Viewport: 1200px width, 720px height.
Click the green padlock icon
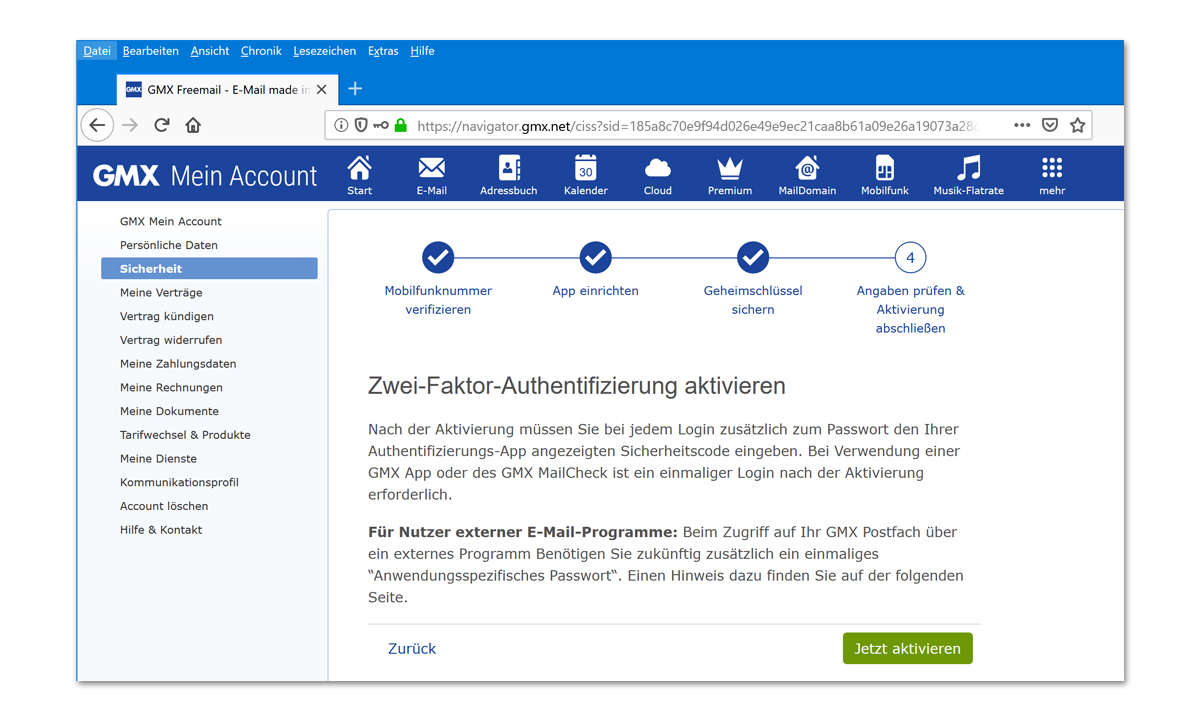point(401,125)
